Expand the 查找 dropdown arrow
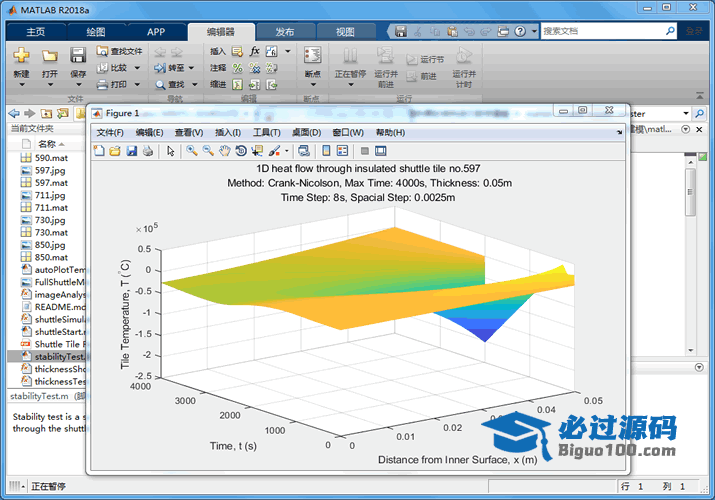Viewport: 715px width, 500px height. point(194,84)
